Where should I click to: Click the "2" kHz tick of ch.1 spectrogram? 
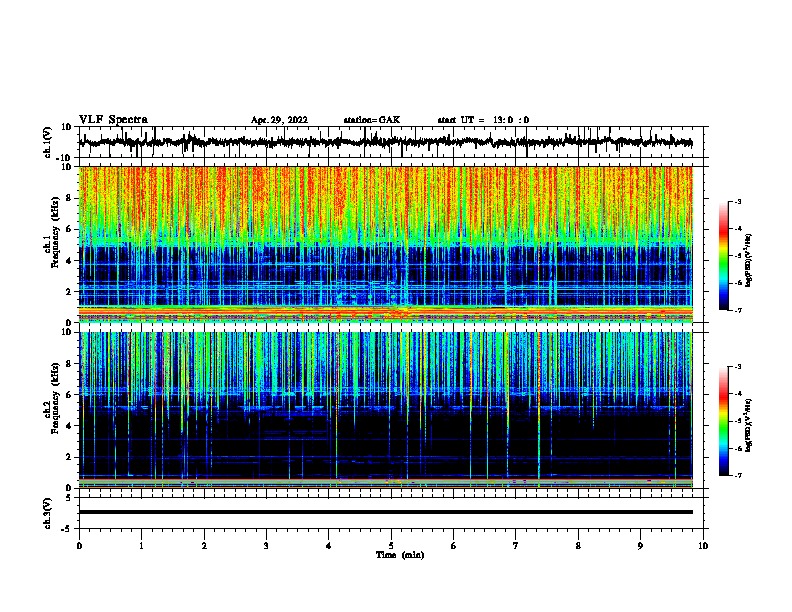(x=70, y=292)
